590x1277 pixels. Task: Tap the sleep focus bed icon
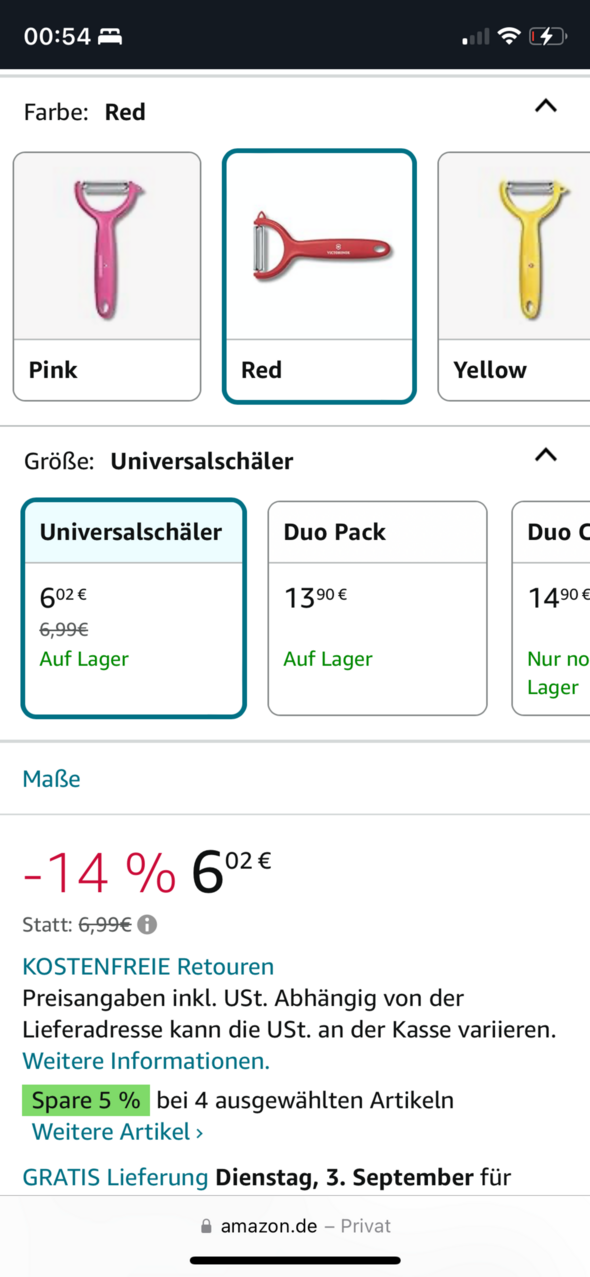pos(110,37)
